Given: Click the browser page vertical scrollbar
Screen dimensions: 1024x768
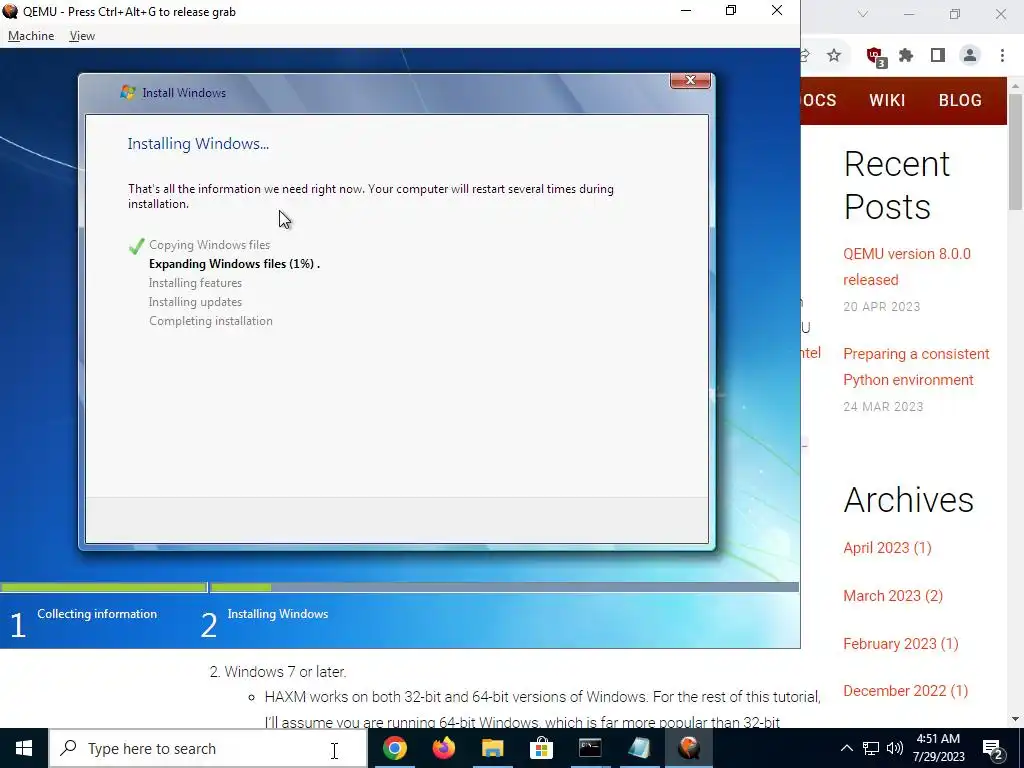Looking at the screenshot, I should tap(1015, 152).
